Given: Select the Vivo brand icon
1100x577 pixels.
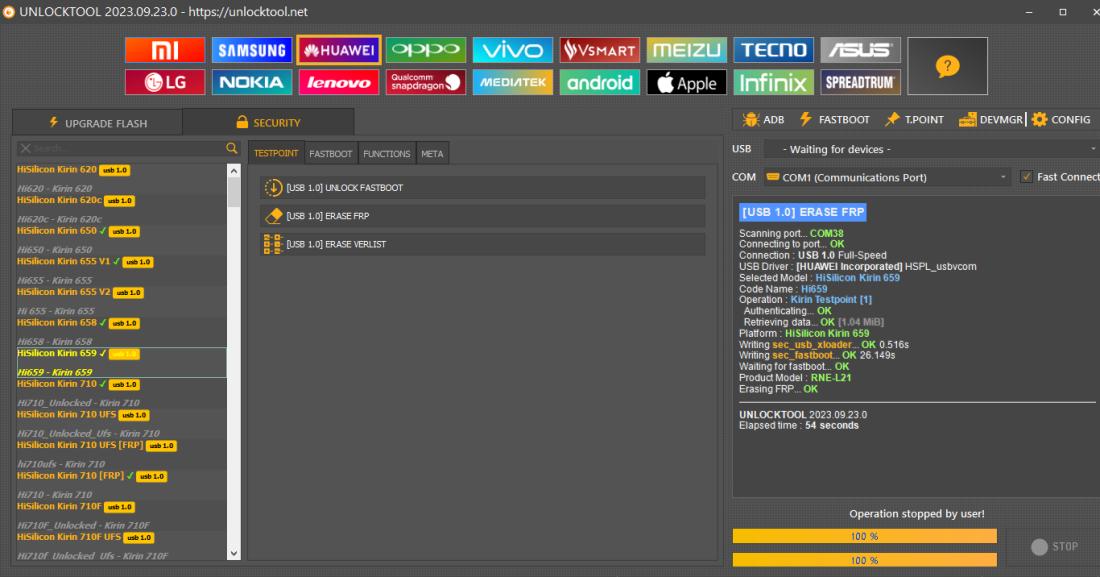Looking at the screenshot, I should (x=513, y=51).
